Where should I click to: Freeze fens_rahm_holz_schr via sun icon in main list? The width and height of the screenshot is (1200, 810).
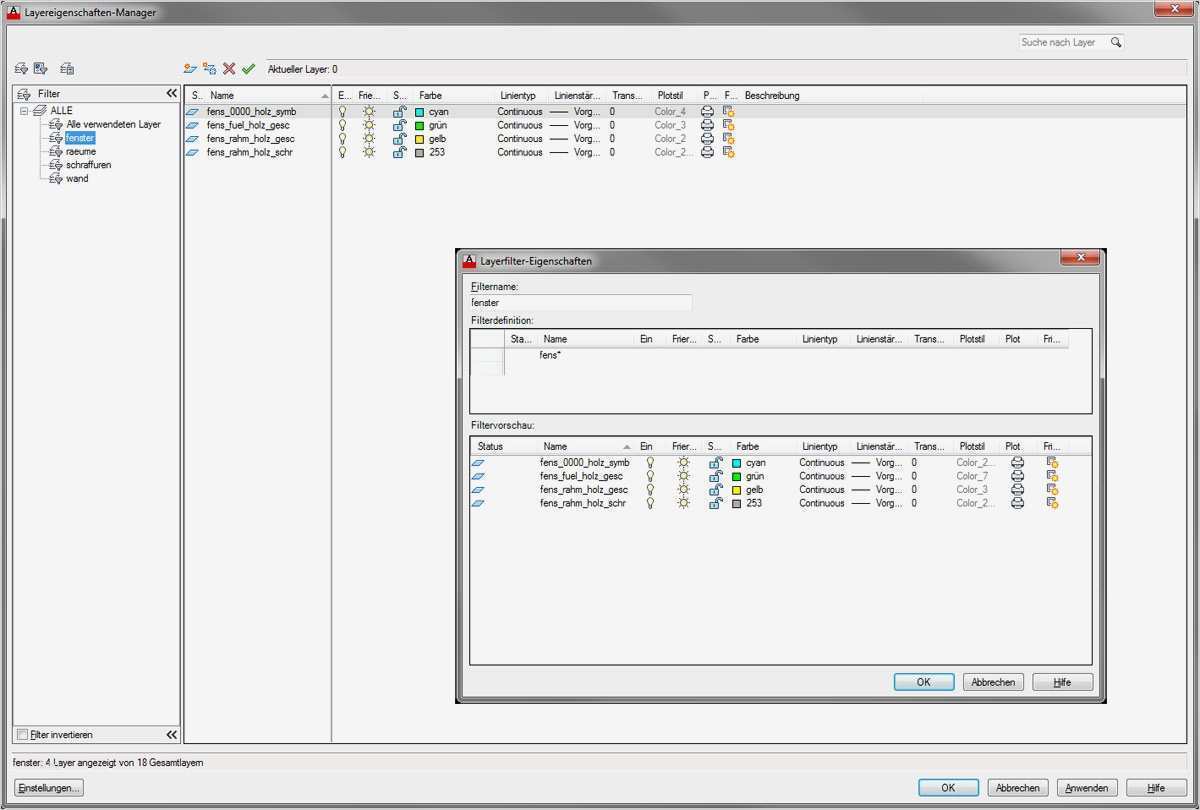pyautogui.click(x=369, y=153)
